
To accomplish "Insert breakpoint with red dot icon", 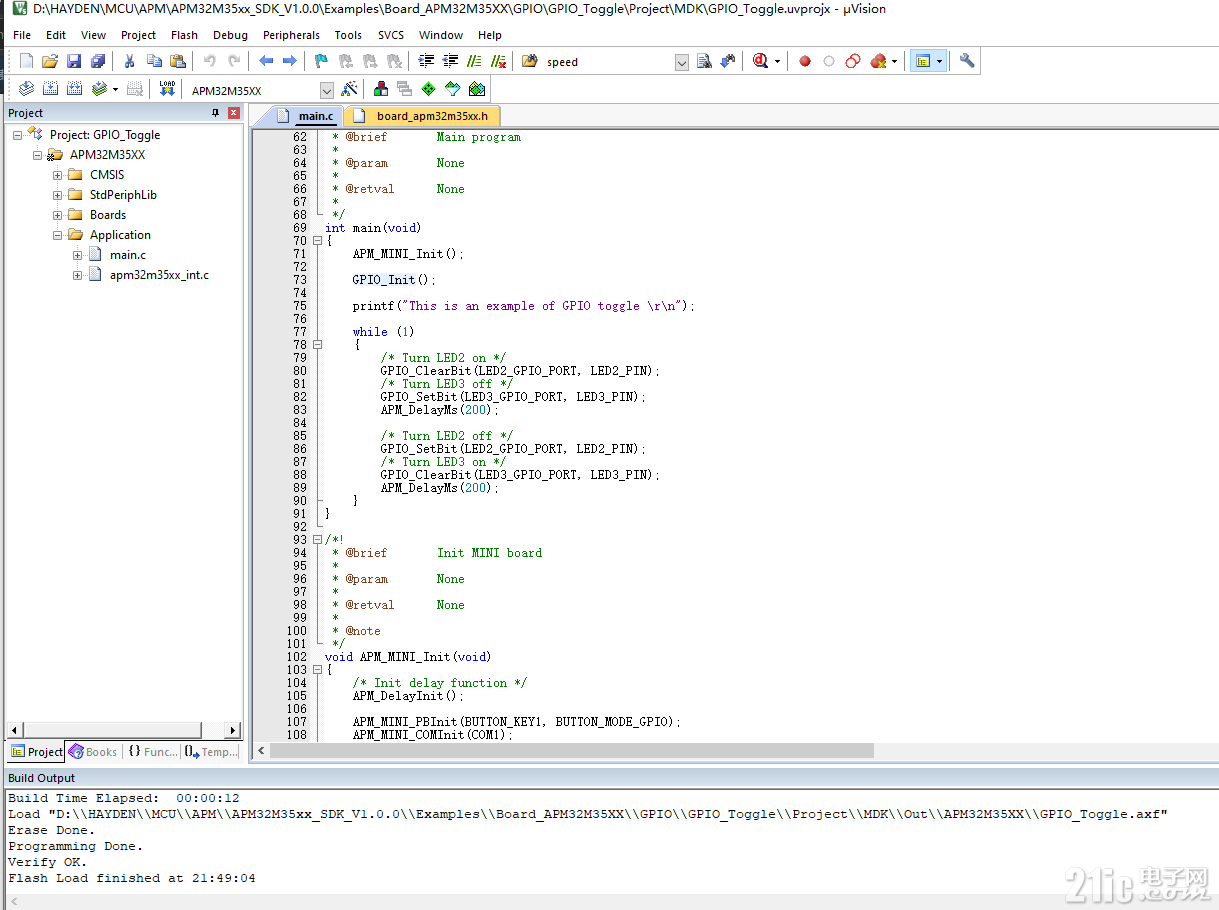I will 805,61.
